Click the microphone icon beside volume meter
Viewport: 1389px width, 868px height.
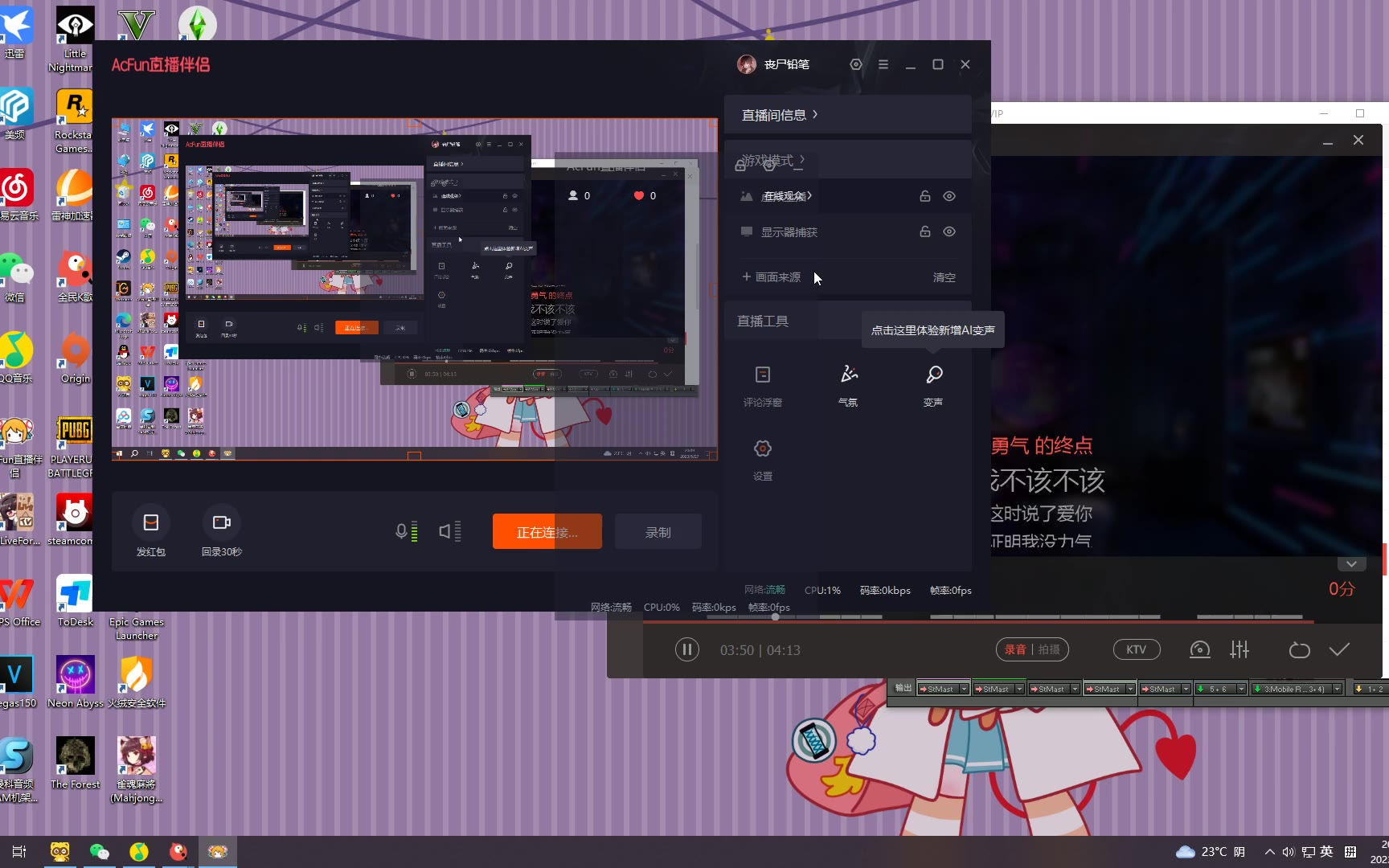tap(401, 531)
